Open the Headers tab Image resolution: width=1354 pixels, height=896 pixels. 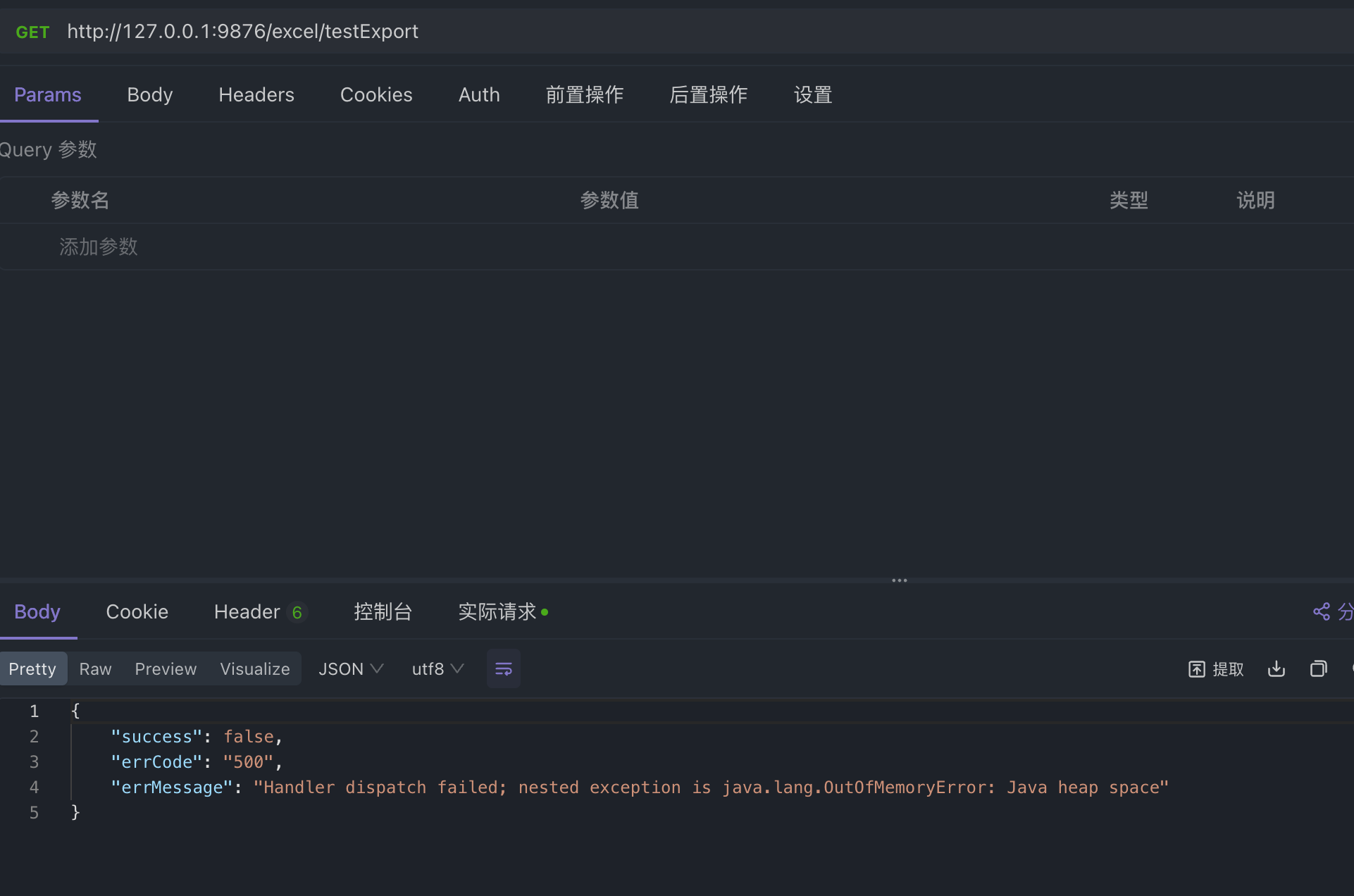tap(256, 94)
